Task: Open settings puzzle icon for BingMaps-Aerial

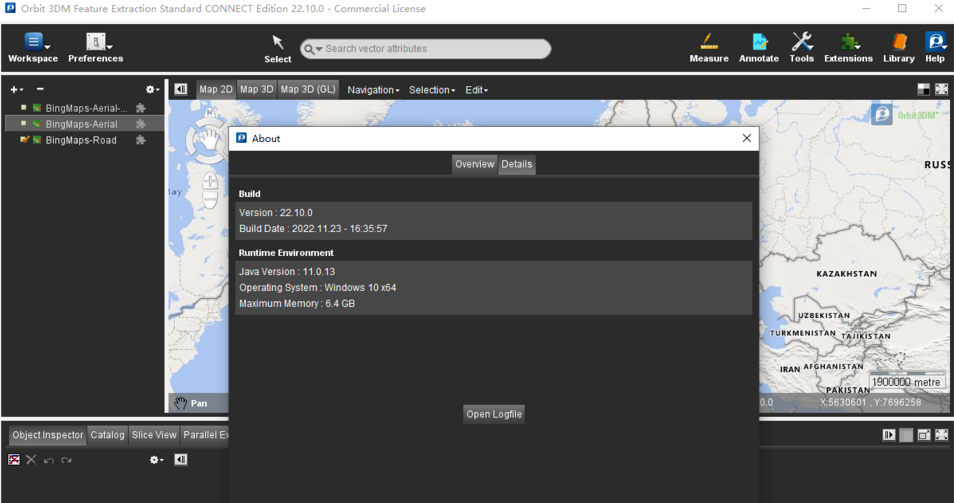Action: (141, 124)
